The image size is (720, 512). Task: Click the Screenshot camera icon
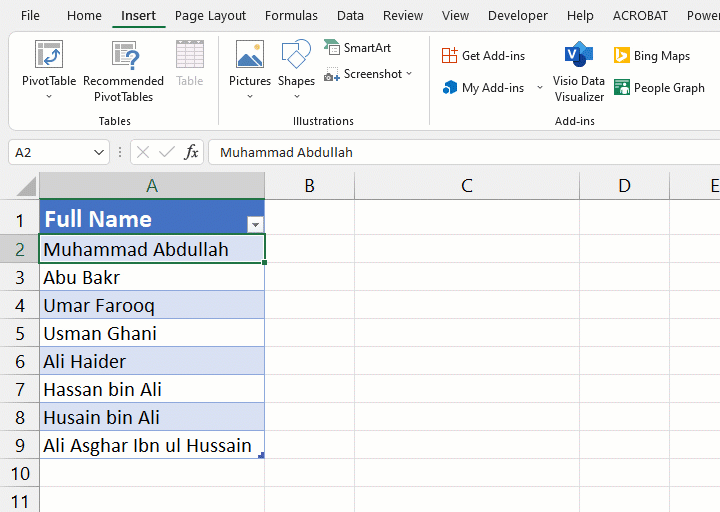(332, 74)
